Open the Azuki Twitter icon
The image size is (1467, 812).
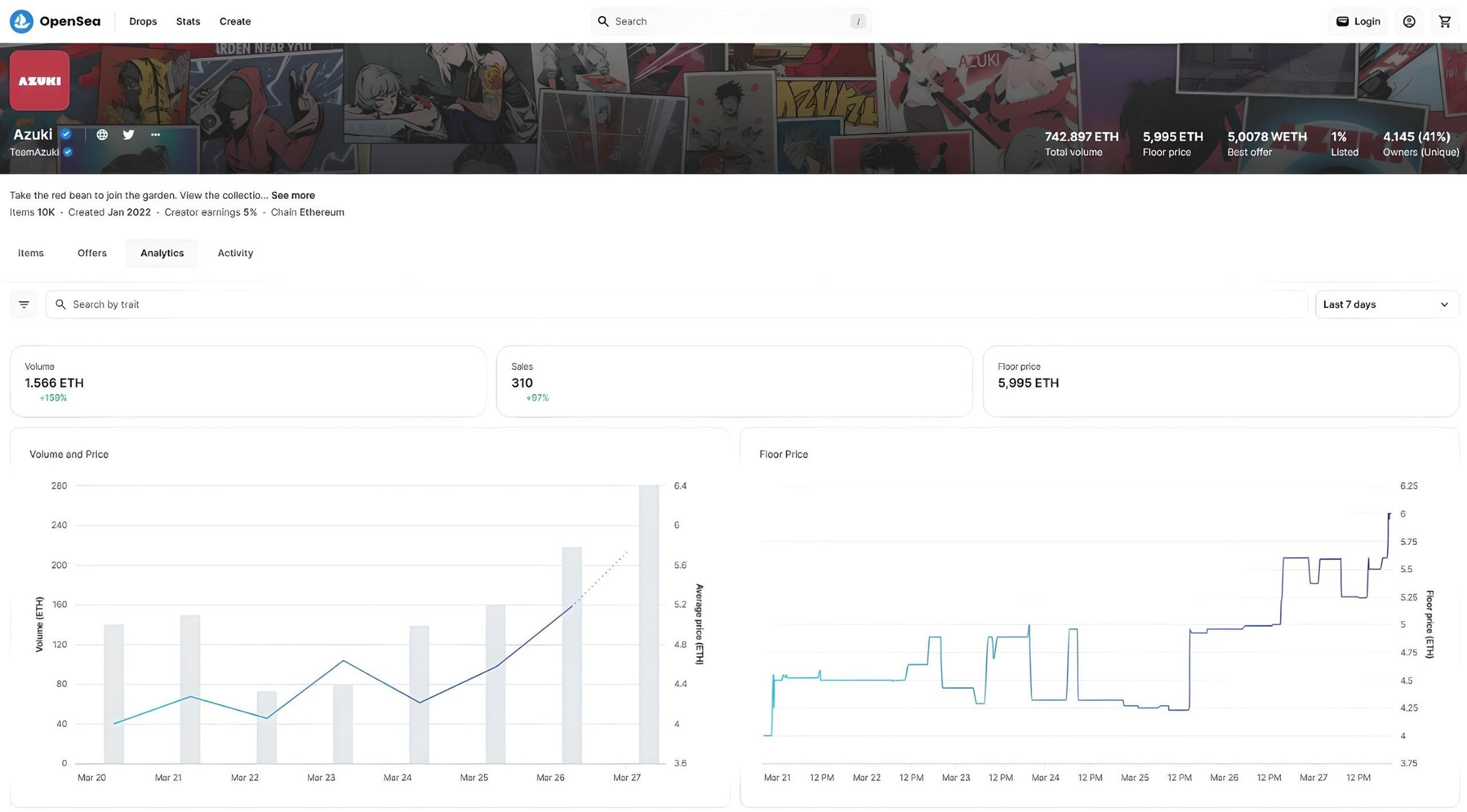128,134
